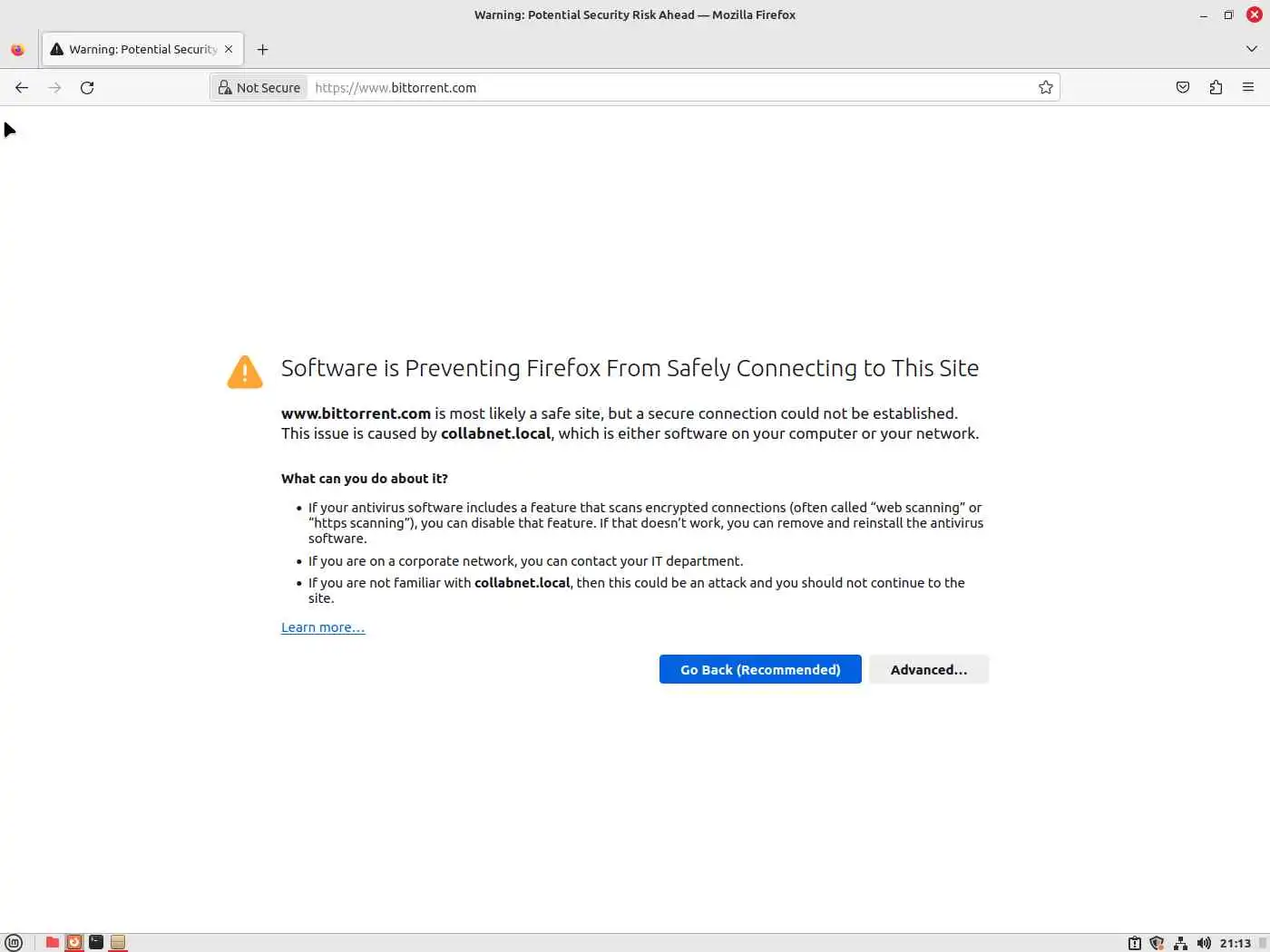Open the Extensions puzzle icon
The width and height of the screenshot is (1270, 952).
click(1216, 88)
